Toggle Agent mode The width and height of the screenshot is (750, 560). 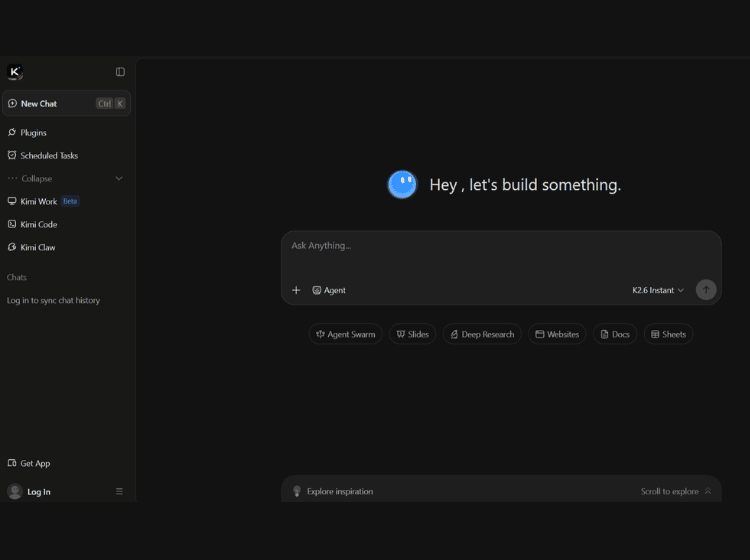[x=329, y=290]
